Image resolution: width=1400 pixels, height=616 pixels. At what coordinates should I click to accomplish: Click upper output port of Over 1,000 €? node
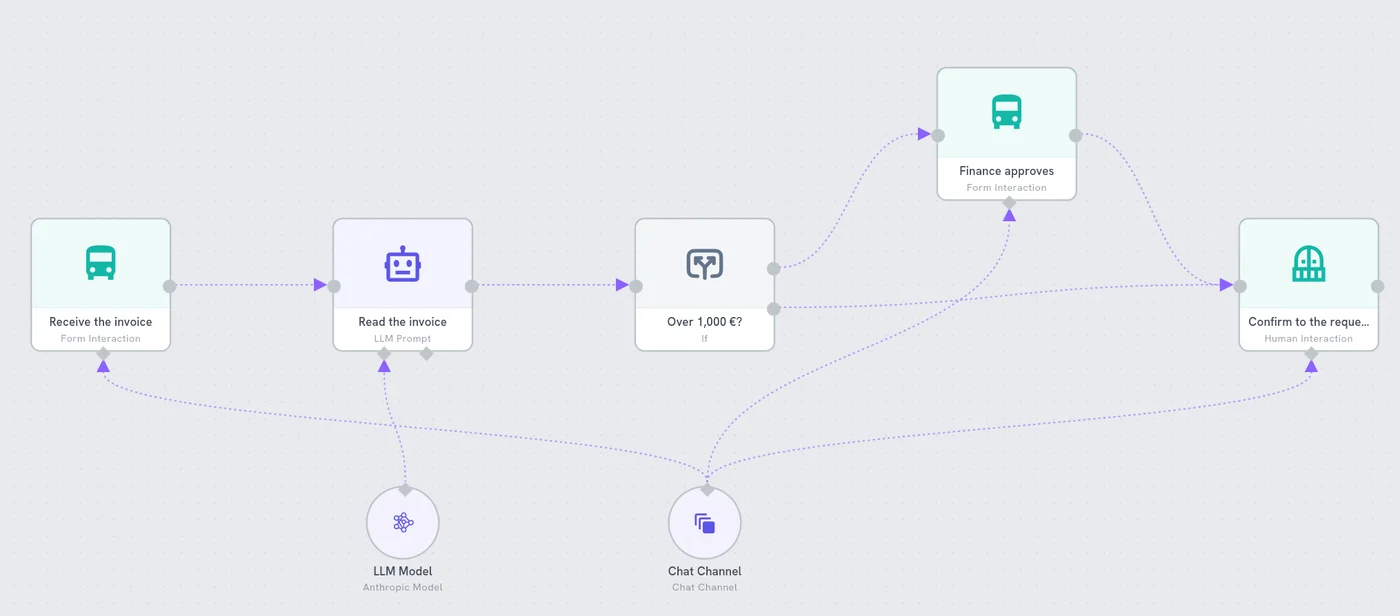pyautogui.click(x=774, y=268)
